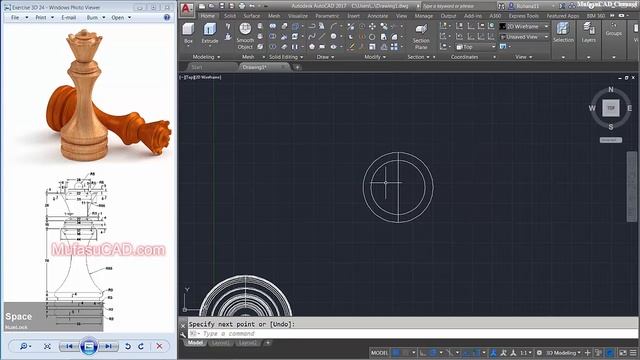Start the slide show in Photo Viewer
The height and width of the screenshot is (360, 640).
pos(89,346)
